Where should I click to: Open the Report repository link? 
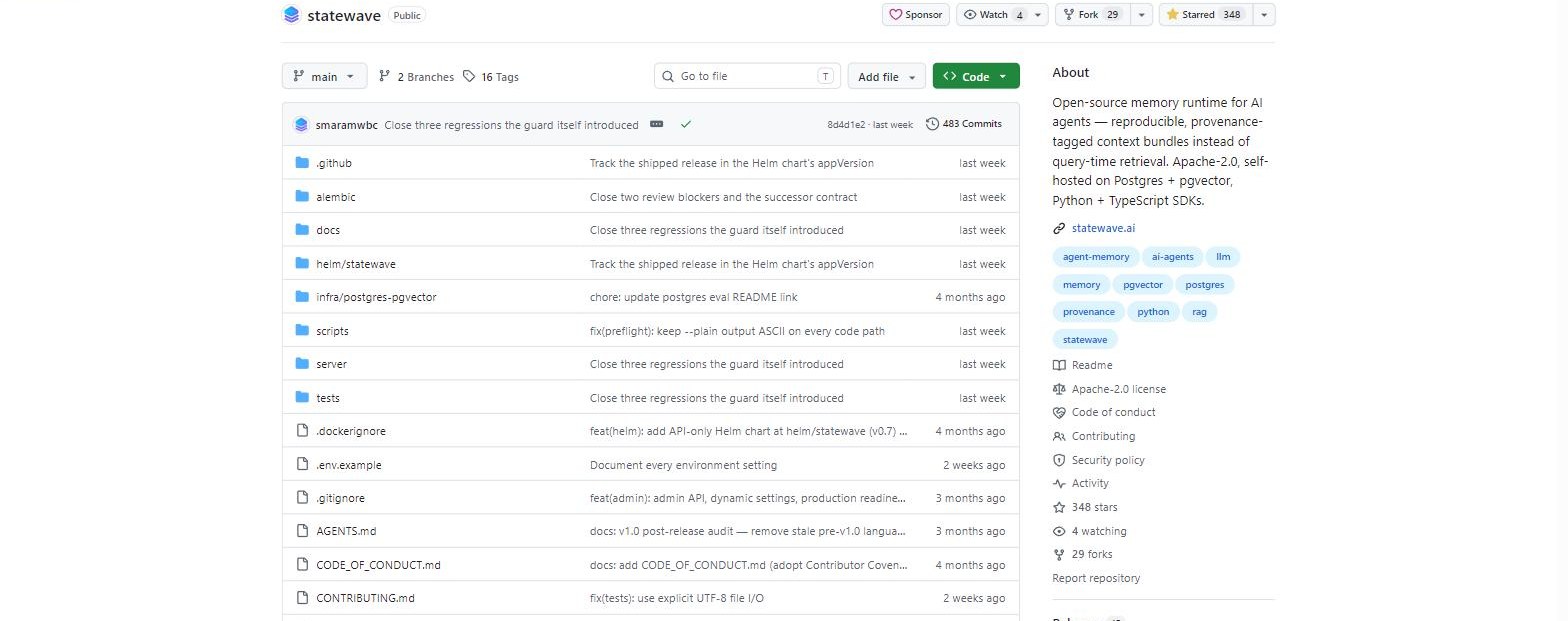tap(1096, 578)
